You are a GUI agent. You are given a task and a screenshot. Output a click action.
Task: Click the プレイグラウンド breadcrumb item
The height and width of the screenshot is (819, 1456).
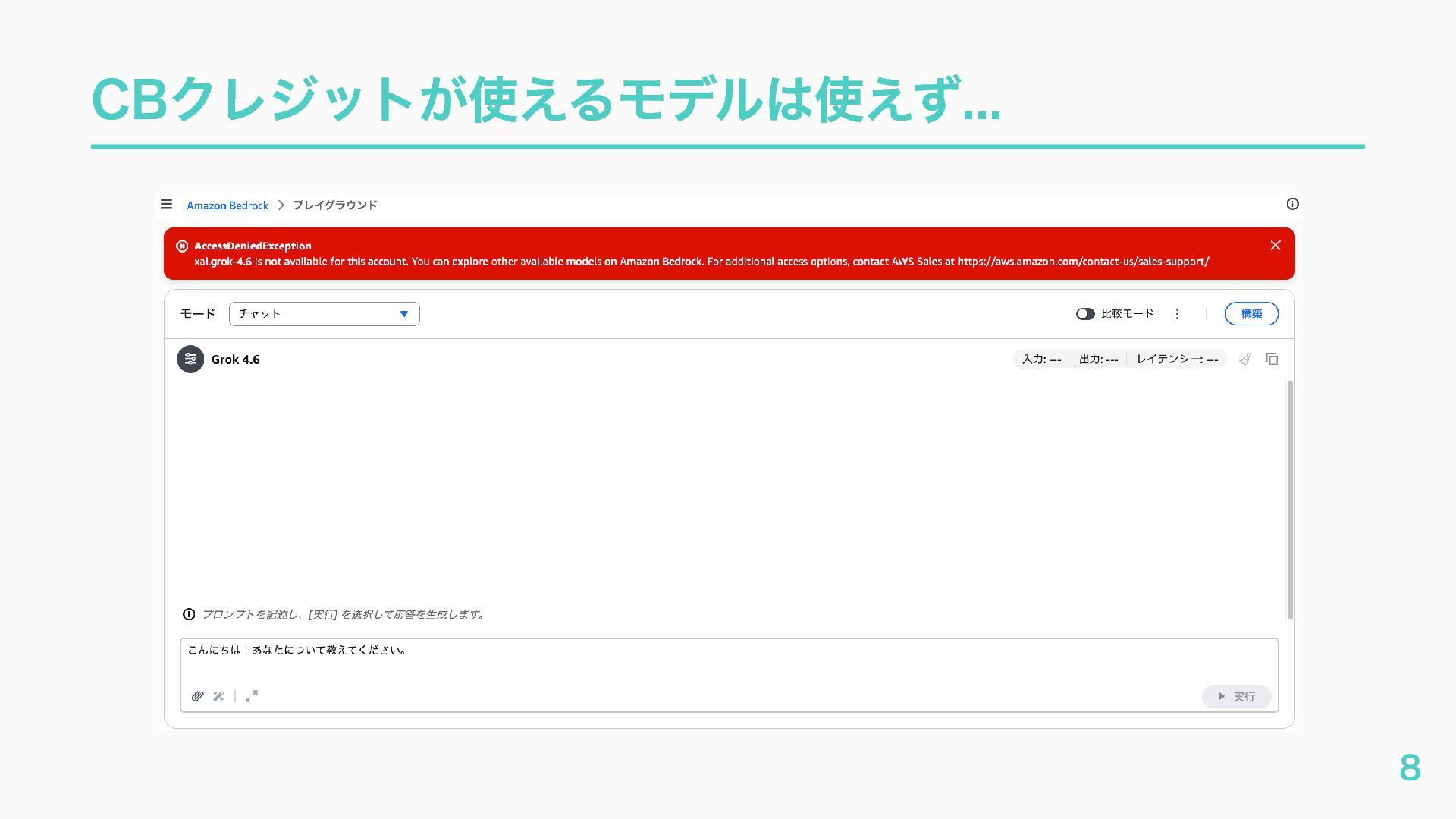(x=335, y=206)
